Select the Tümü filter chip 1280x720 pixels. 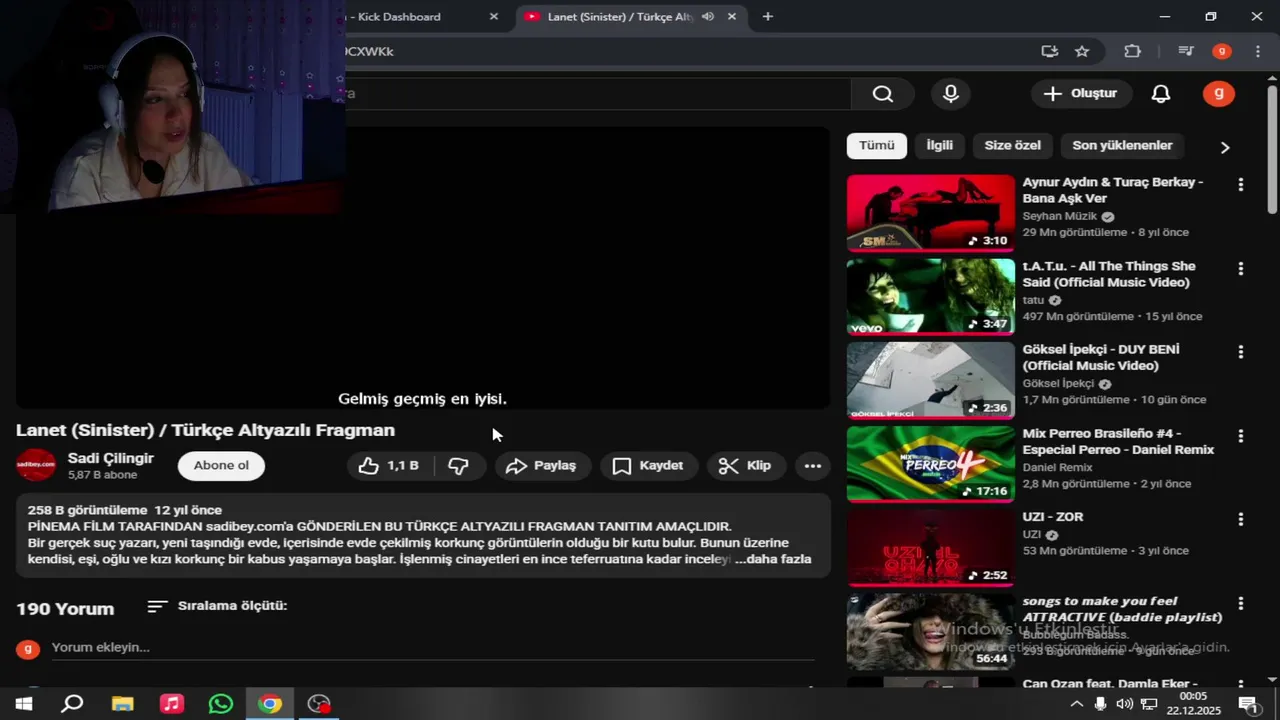click(877, 145)
